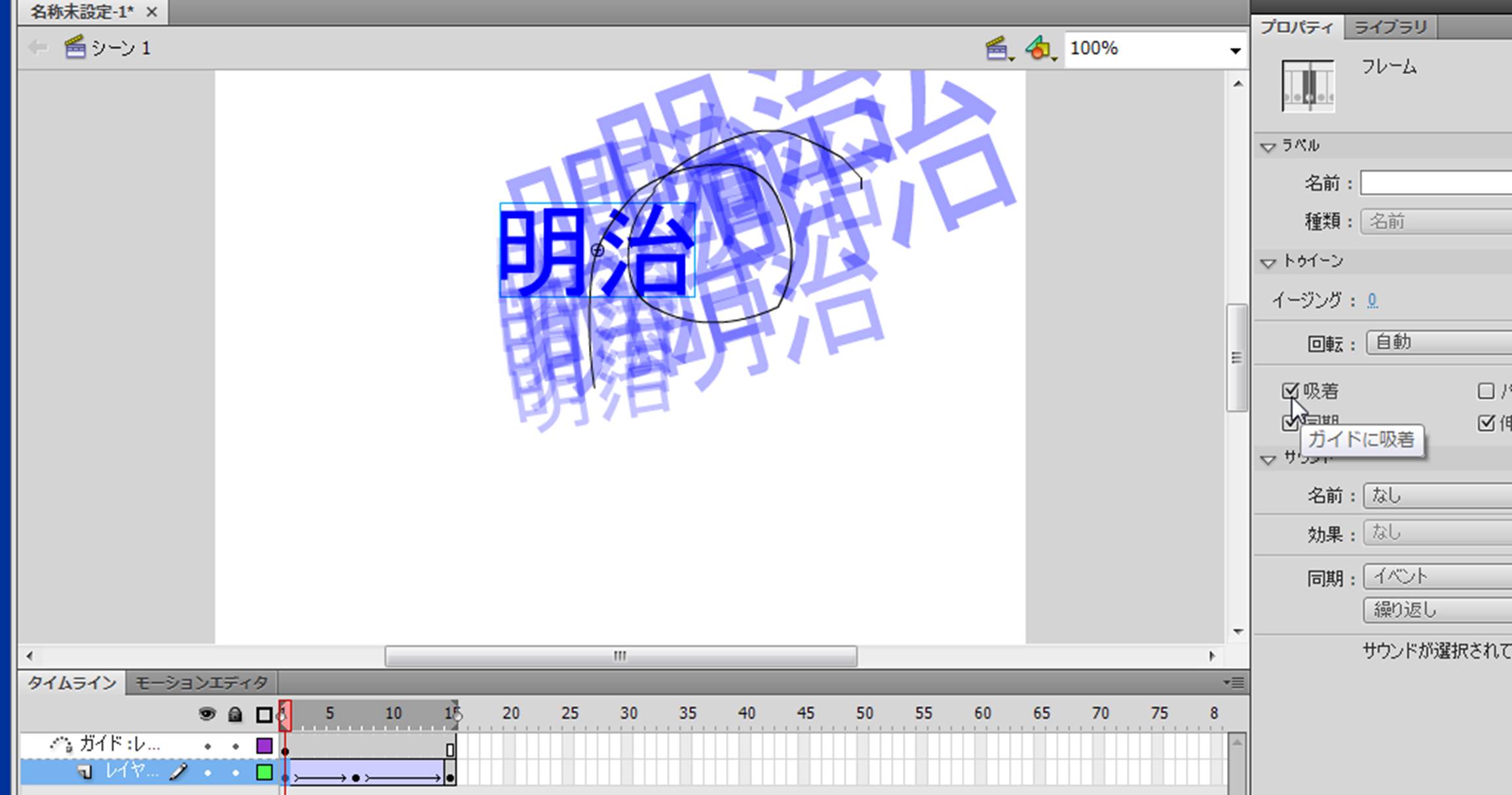1512x795 pixels.
Task: Click the Edit Symbols icon
Action: point(1040,49)
